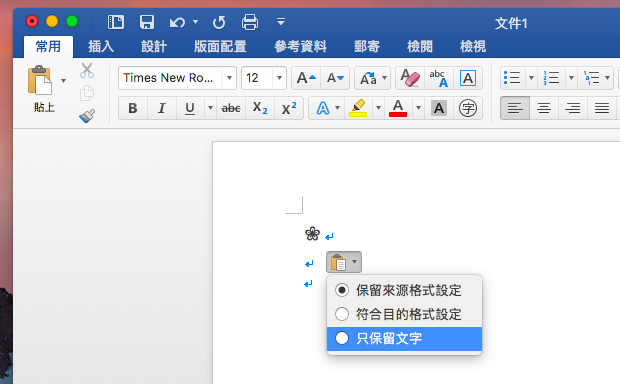Click the character border icon

tap(468, 78)
